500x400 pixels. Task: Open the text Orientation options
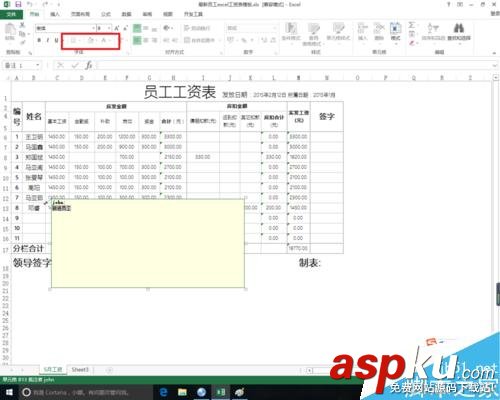pos(167,28)
